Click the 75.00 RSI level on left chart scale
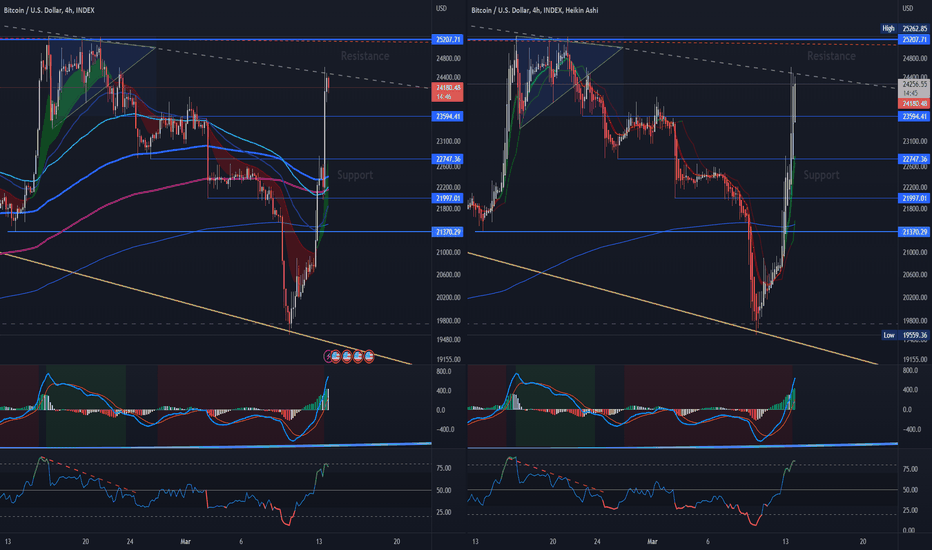Screen dimensions: 932x550 point(443,468)
